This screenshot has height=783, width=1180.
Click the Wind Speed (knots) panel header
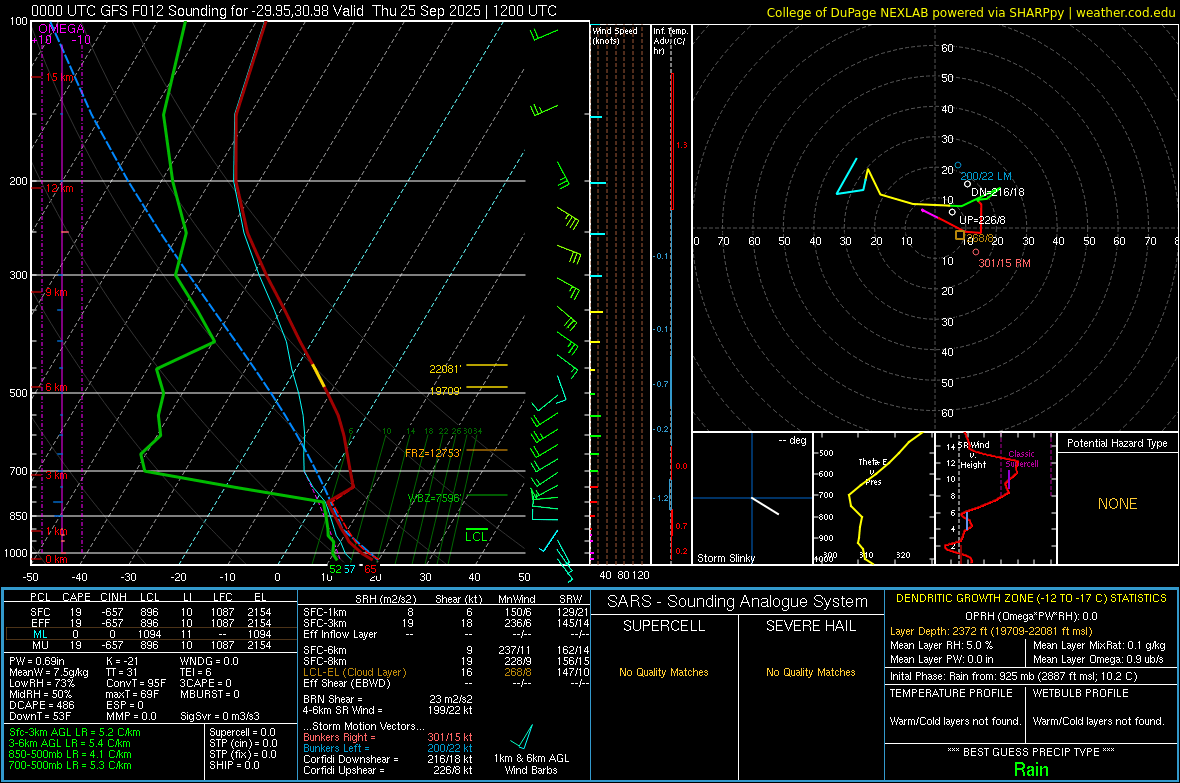pyautogui.click(x=614, y=35)
